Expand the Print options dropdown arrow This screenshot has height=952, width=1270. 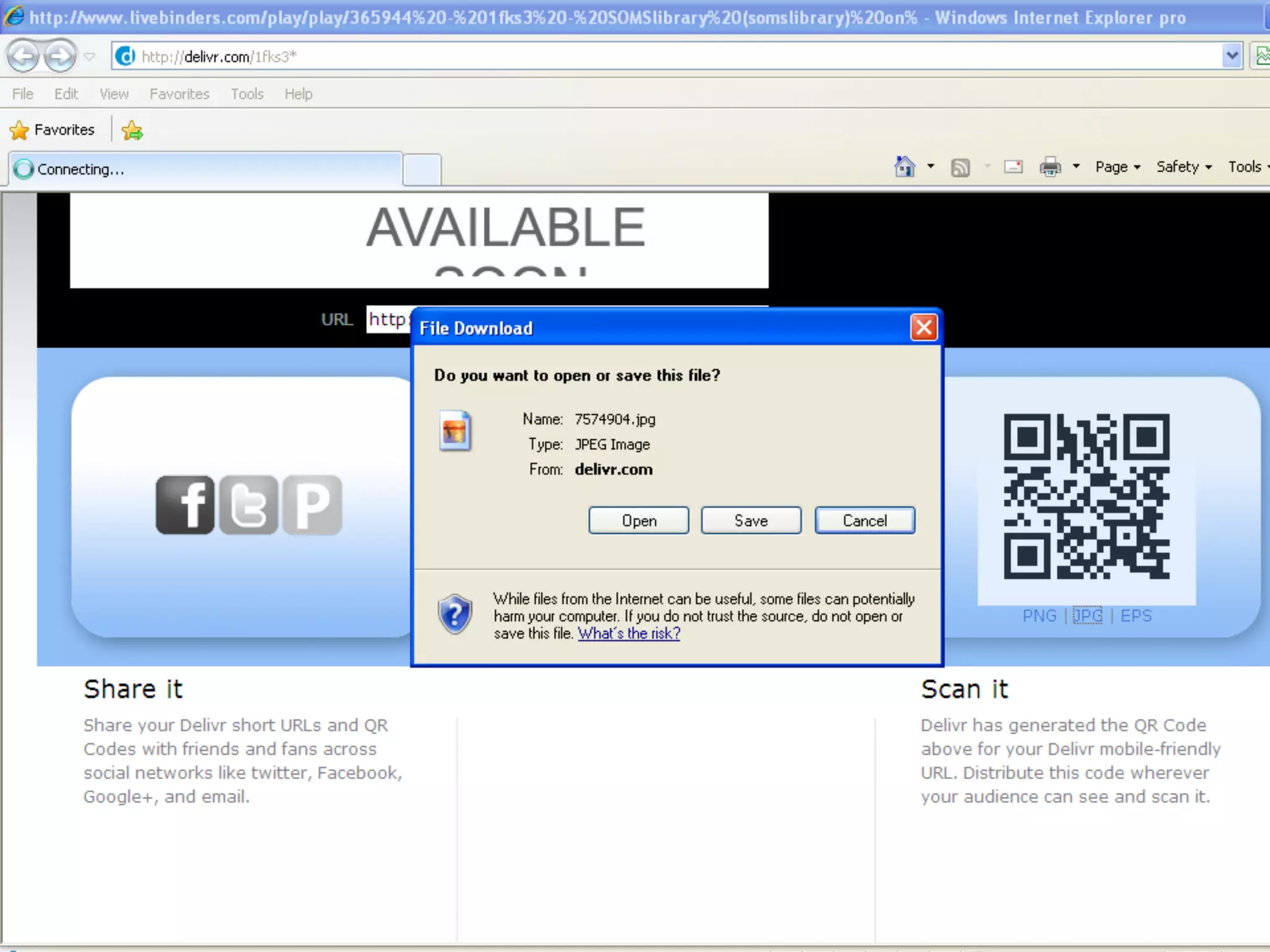1076,167
